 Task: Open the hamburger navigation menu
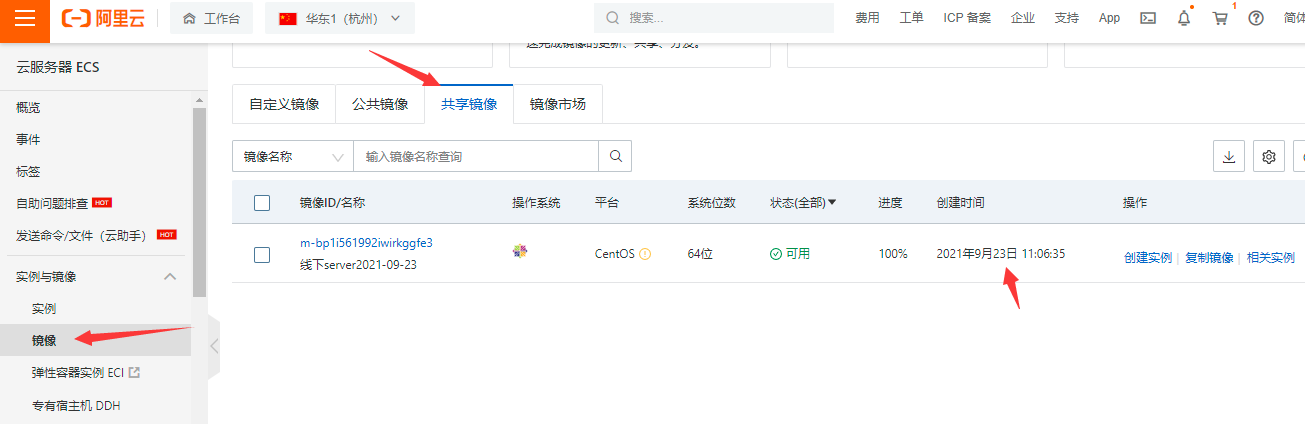pyautogui.click(x=25, y=19)
